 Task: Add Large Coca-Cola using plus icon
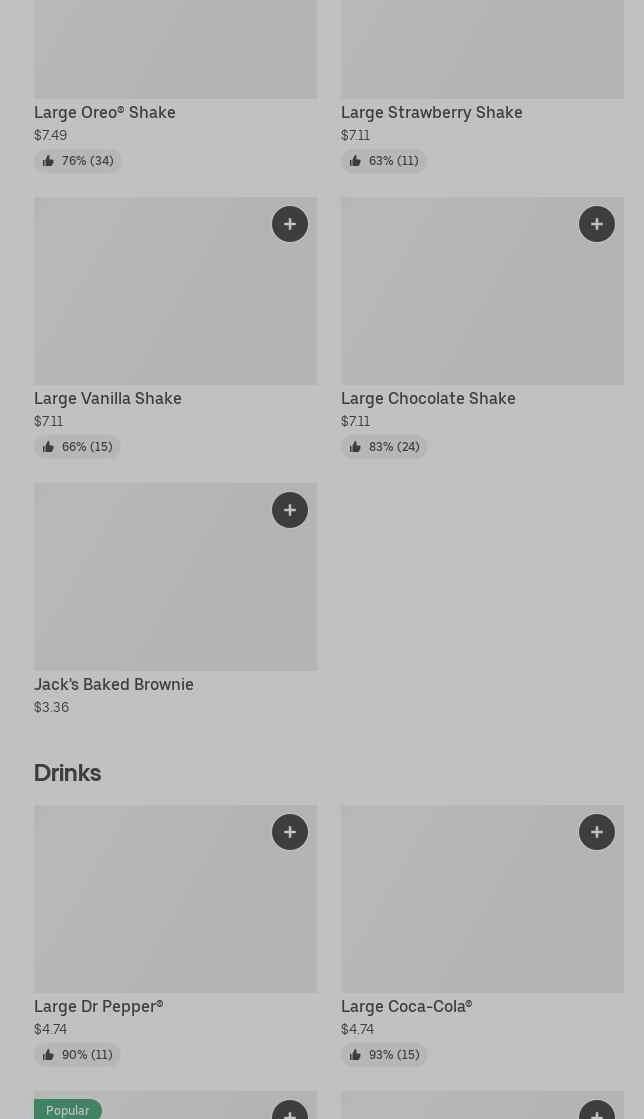point(597,832)
